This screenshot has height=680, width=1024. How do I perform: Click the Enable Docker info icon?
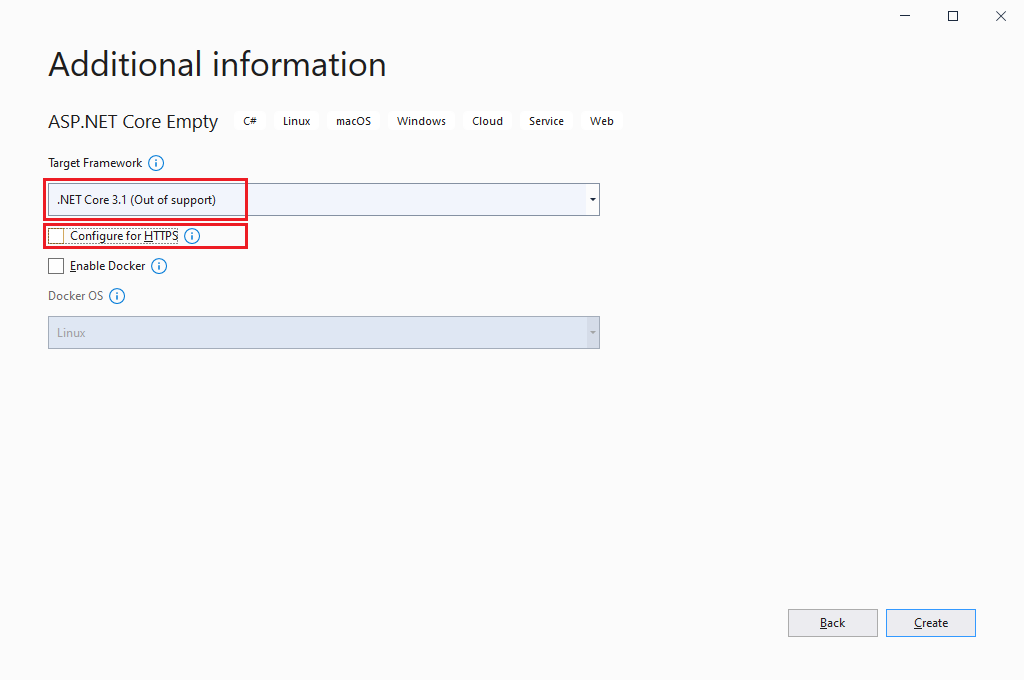click(158, 265)
